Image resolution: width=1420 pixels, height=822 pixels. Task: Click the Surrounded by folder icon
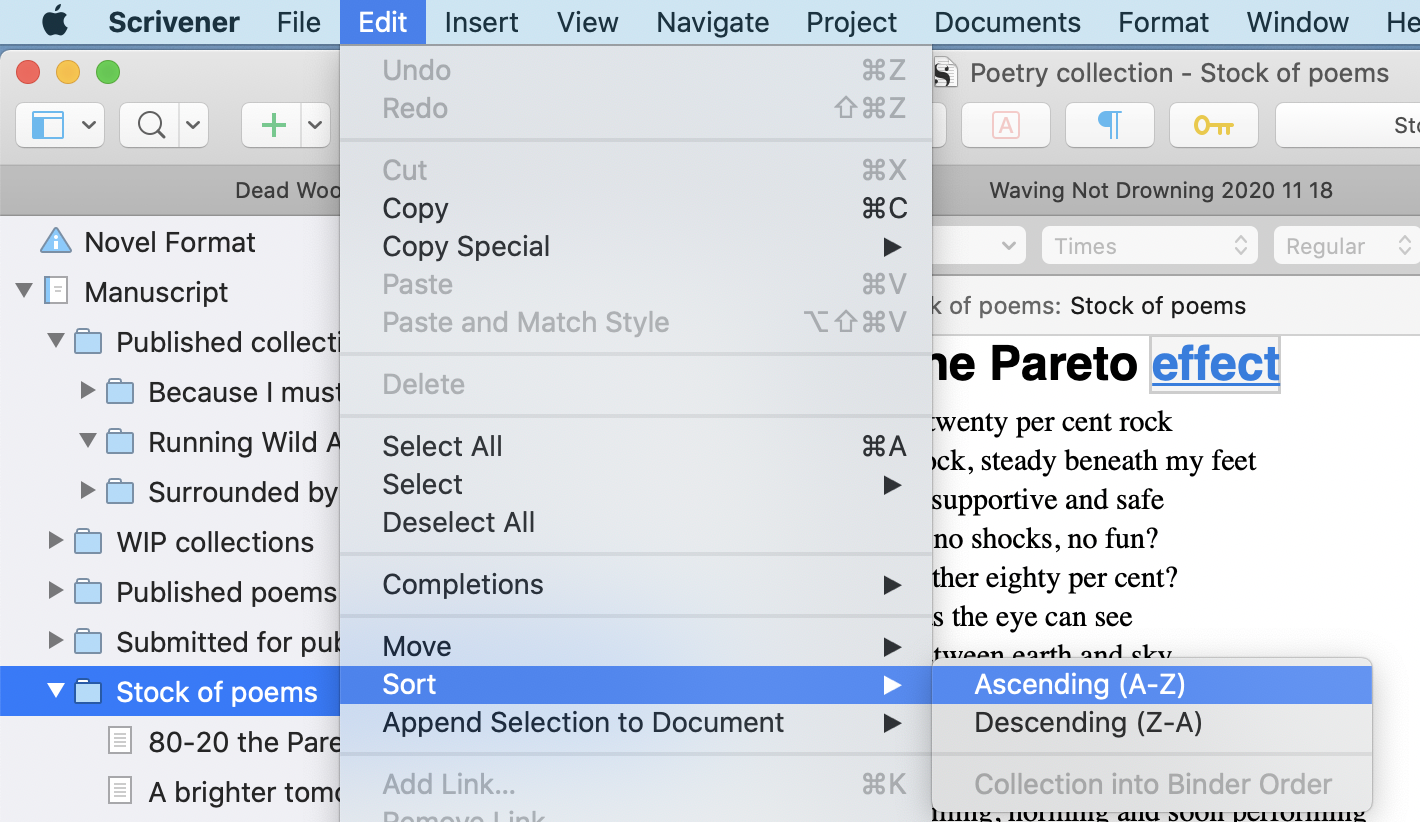tap(120, 492)
